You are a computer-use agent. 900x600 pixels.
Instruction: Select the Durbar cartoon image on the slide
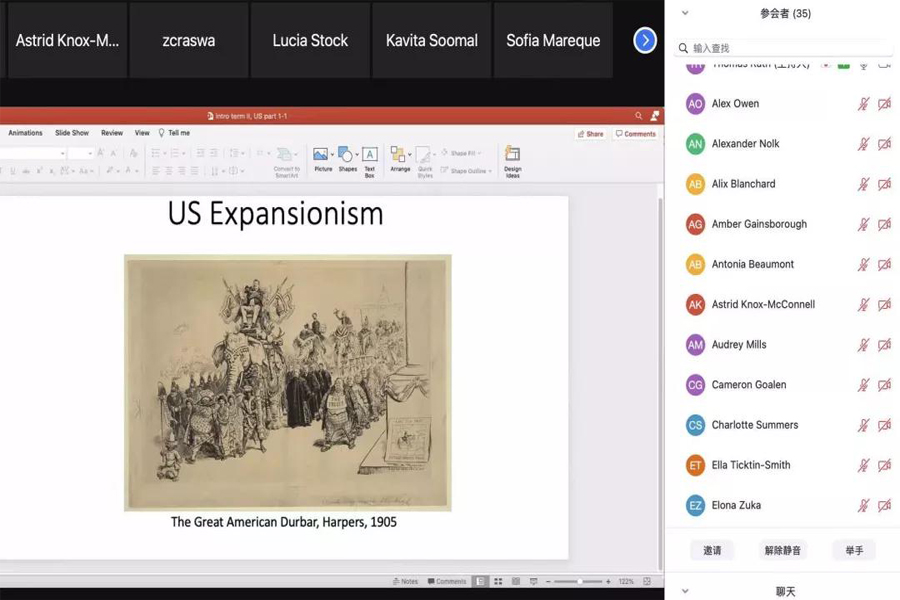click(x=288, y=383)
